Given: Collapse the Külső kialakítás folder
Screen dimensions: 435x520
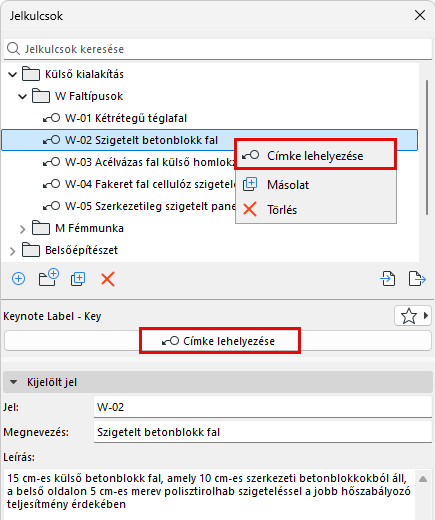Looking at the screenshot, I should click(12, 74).
